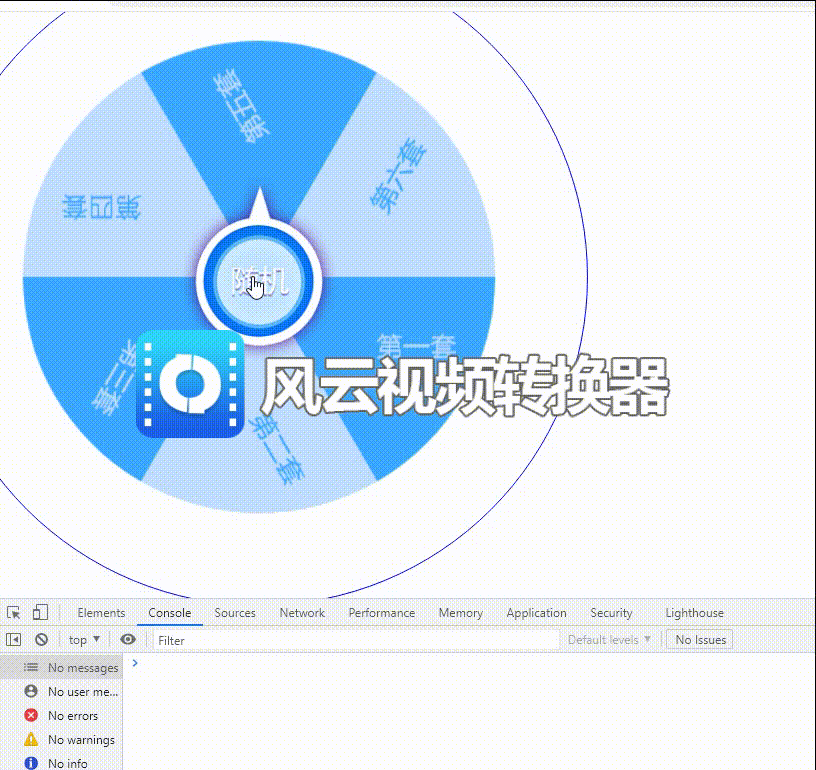
Task: Switch to the Lighthouse tab
Action: 694,613
